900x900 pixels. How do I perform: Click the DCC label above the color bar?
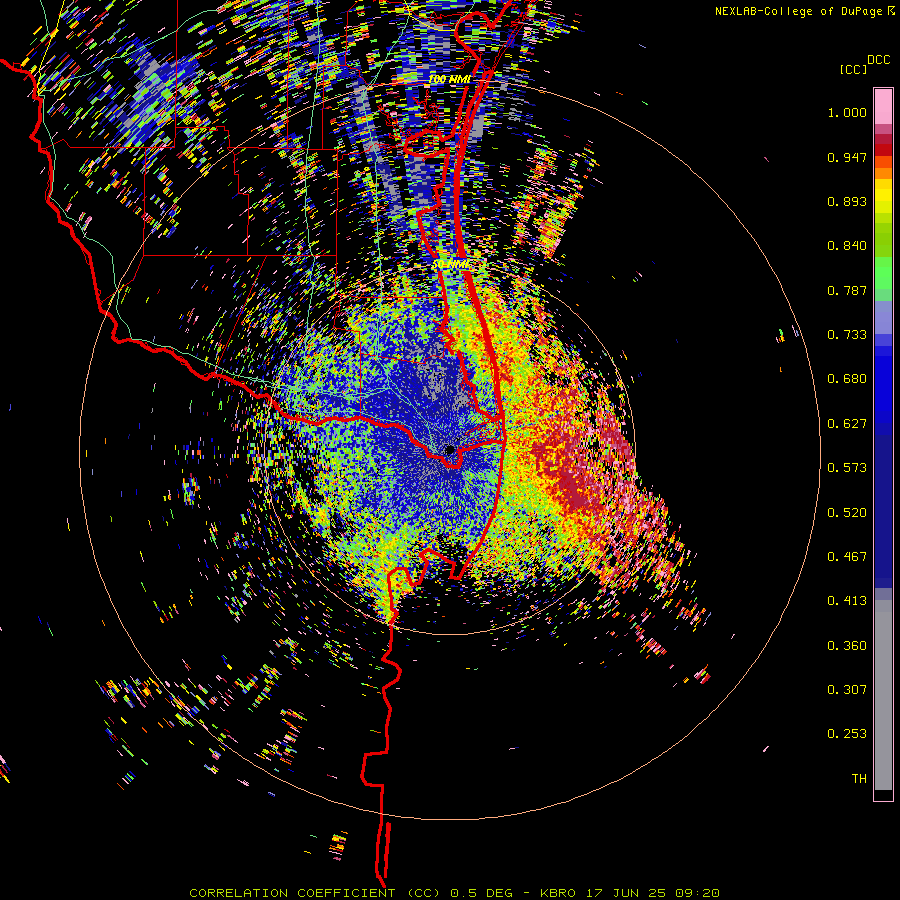pos(879,60)
